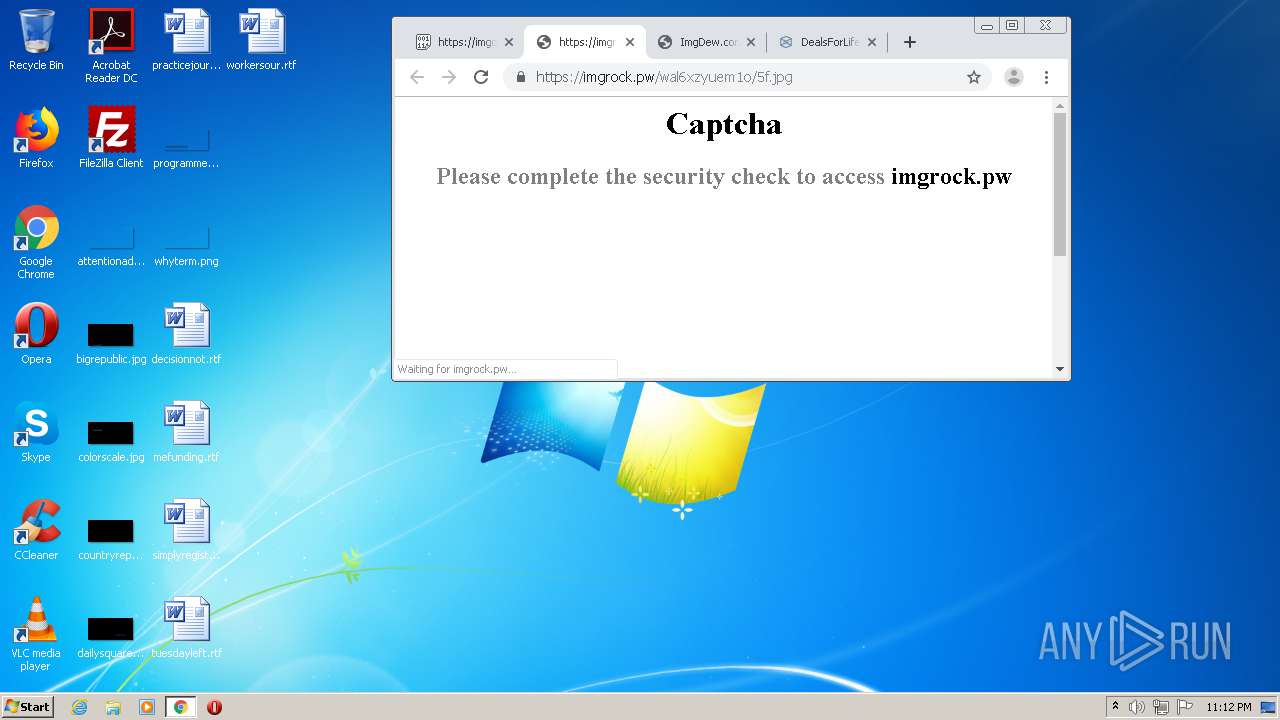Close the first https://imgr tab
Image resolution: width=1280 pixels, height=720 pixels.
click(509, 42)
